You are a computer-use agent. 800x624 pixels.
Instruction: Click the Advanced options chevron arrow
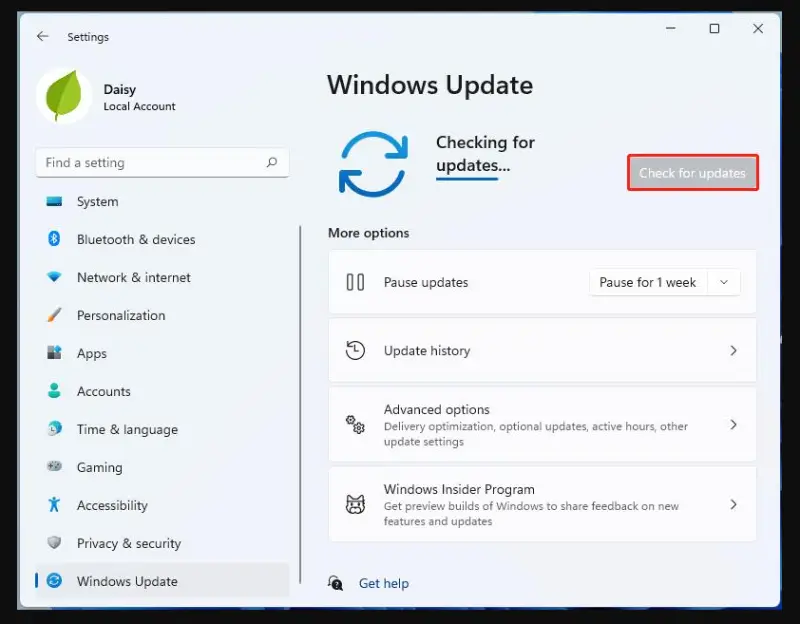(733, 425)
